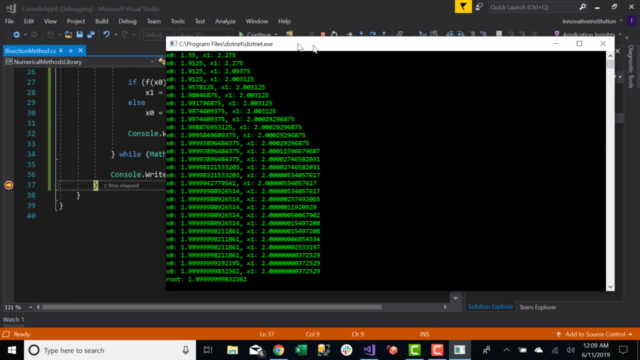Open Google Chrome from the taskbar
Viewport: 640px width, 360px height.
click(x=278, y=350)
